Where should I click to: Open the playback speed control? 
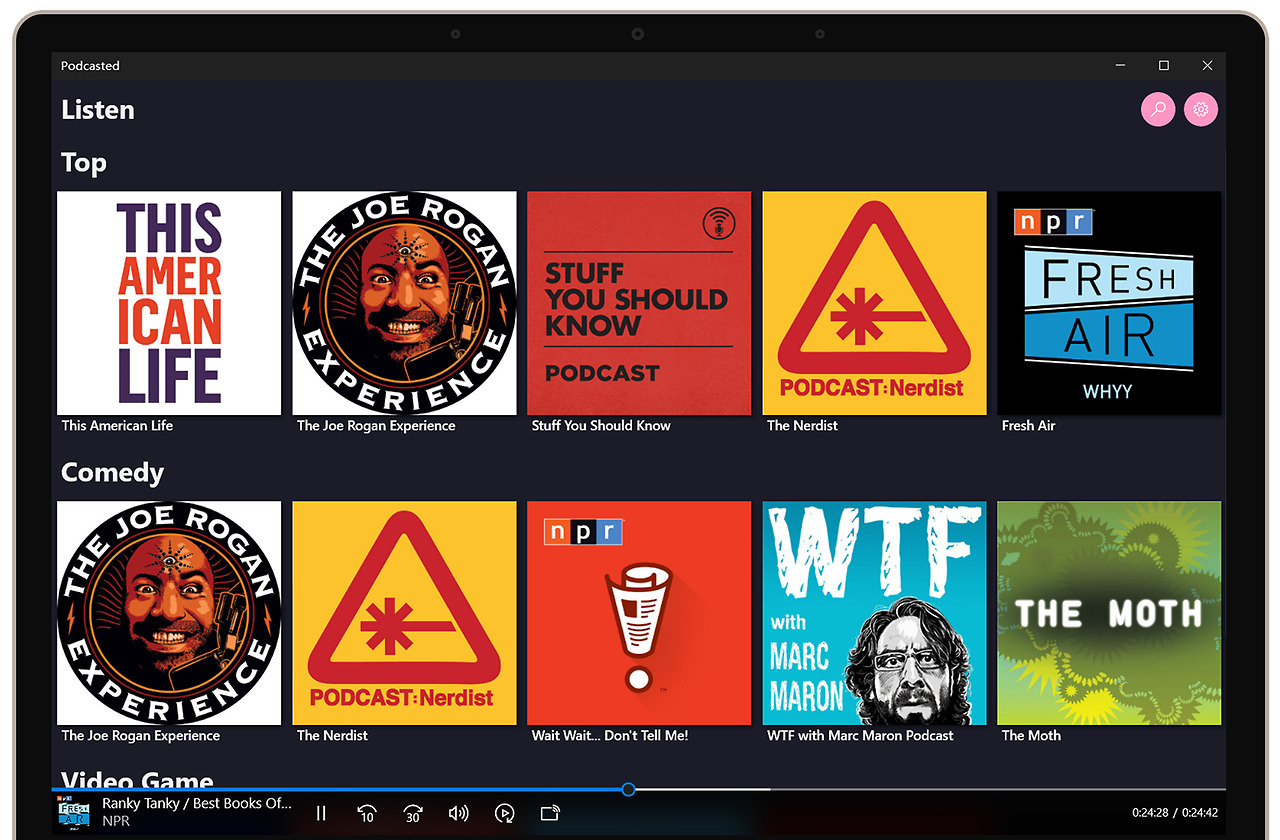[505, 813]
